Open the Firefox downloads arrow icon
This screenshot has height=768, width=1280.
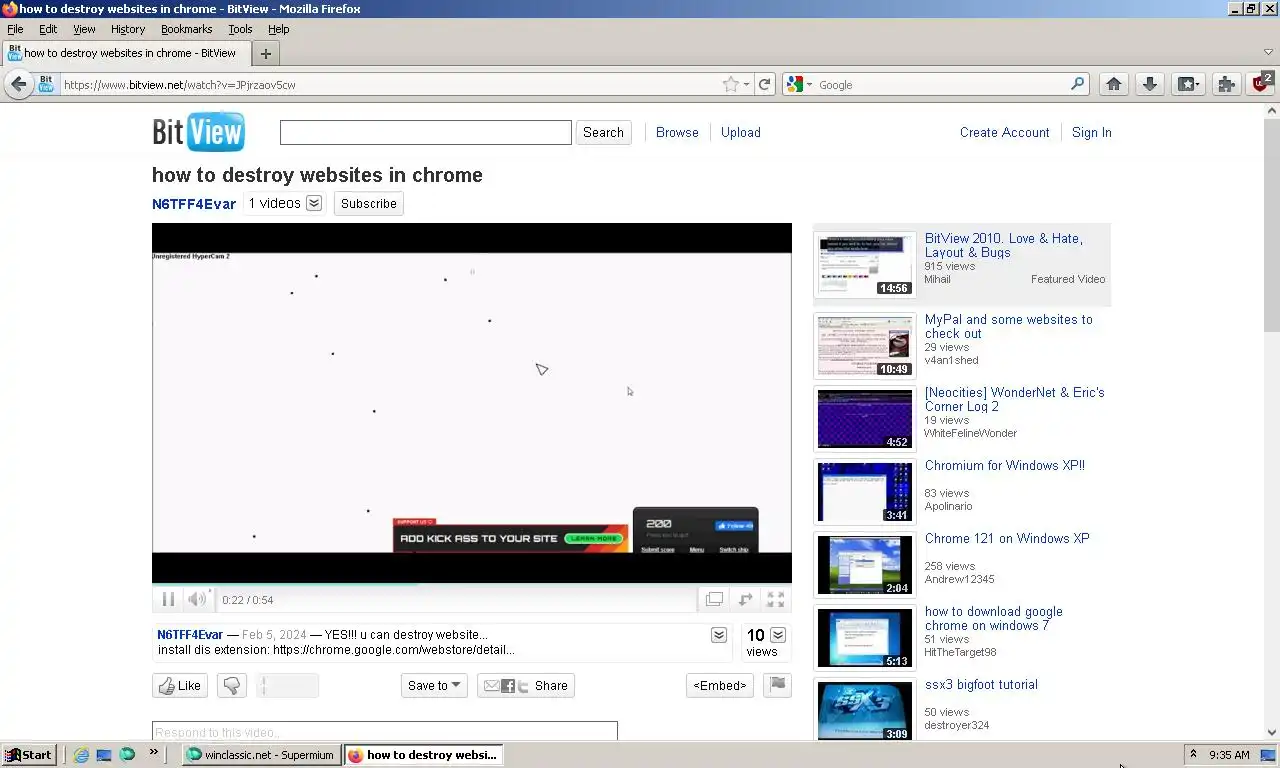point(1150,85)
